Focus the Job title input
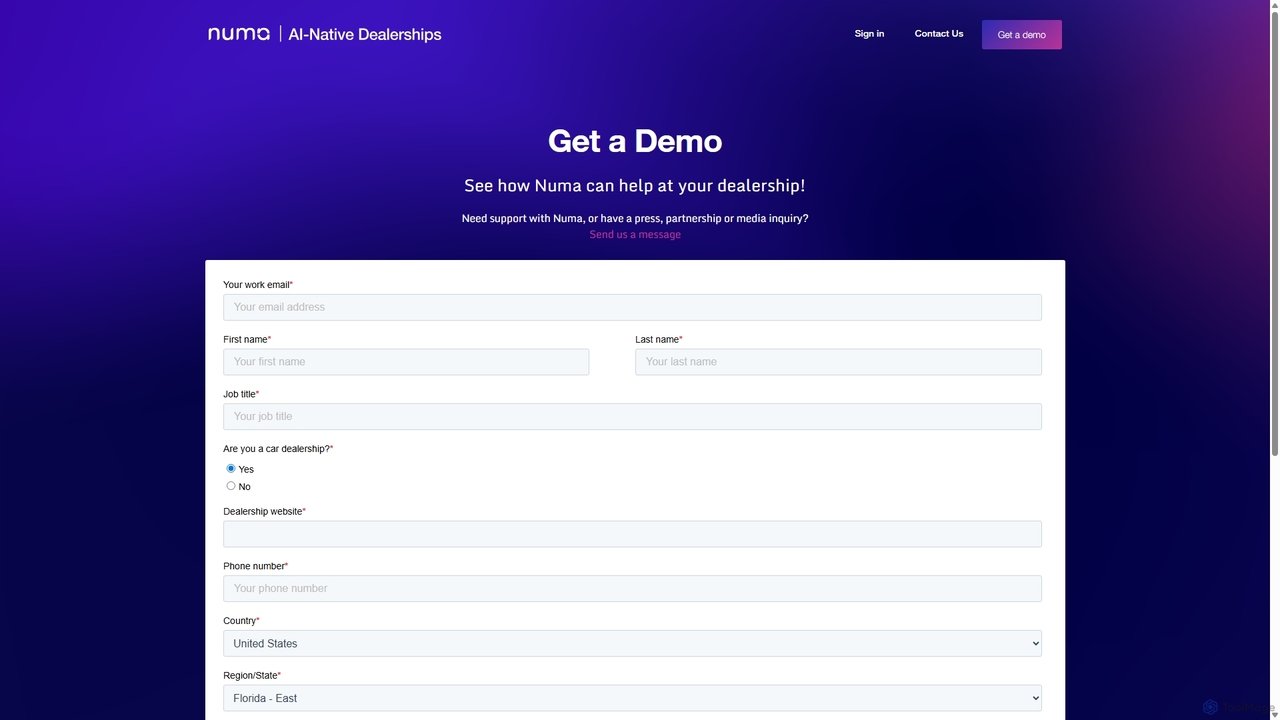The width and height of the screenshot is (1280, 720). (632, 416)
